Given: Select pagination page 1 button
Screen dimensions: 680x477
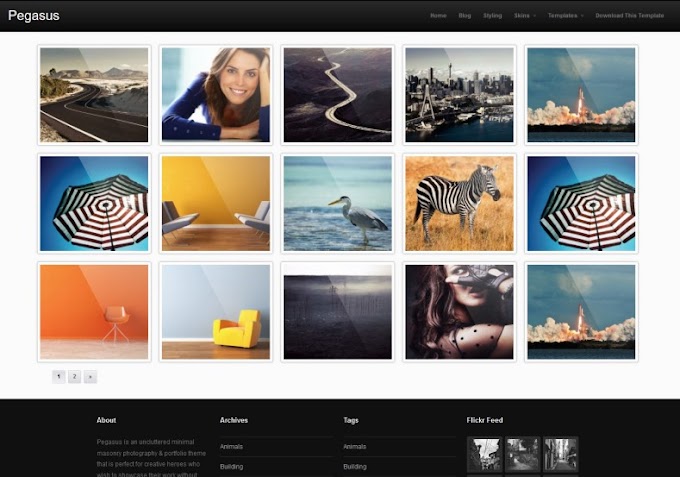Looking at the screenshot, I should point(59,376).
